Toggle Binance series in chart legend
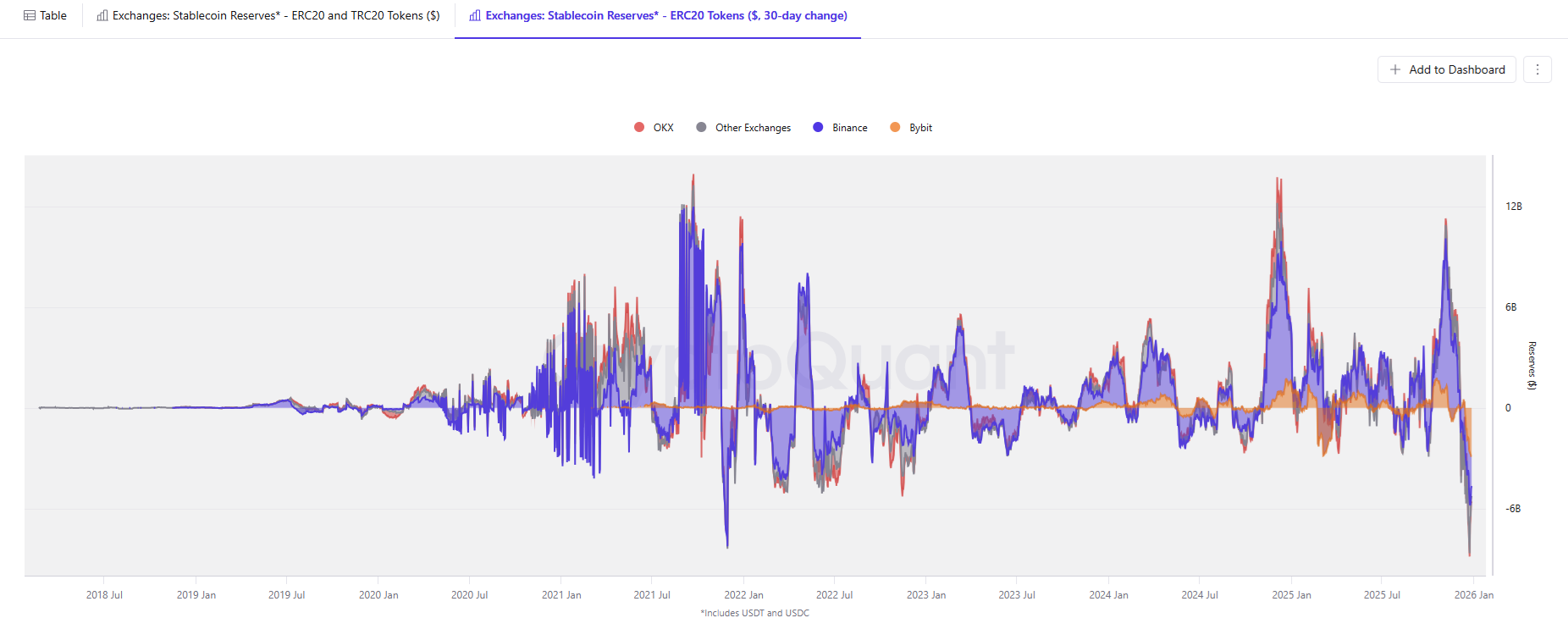This screenshot has height=629, width=1568. pyautogui.click(x=849, y=128)
